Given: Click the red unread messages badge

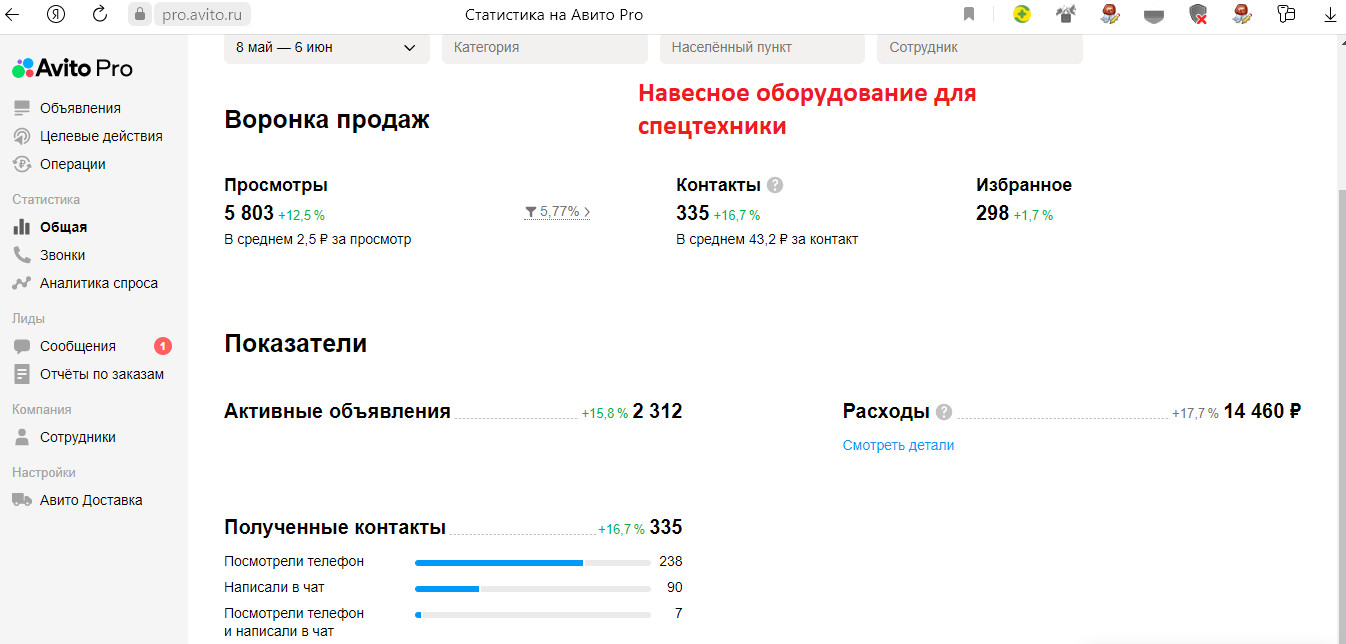Looking at the screenshot, I should click(x=163, y=346).
